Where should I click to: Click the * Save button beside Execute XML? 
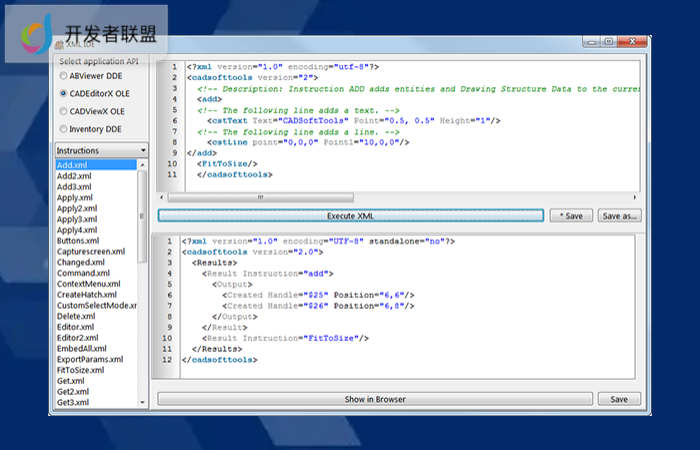click(x=570, y=215)
